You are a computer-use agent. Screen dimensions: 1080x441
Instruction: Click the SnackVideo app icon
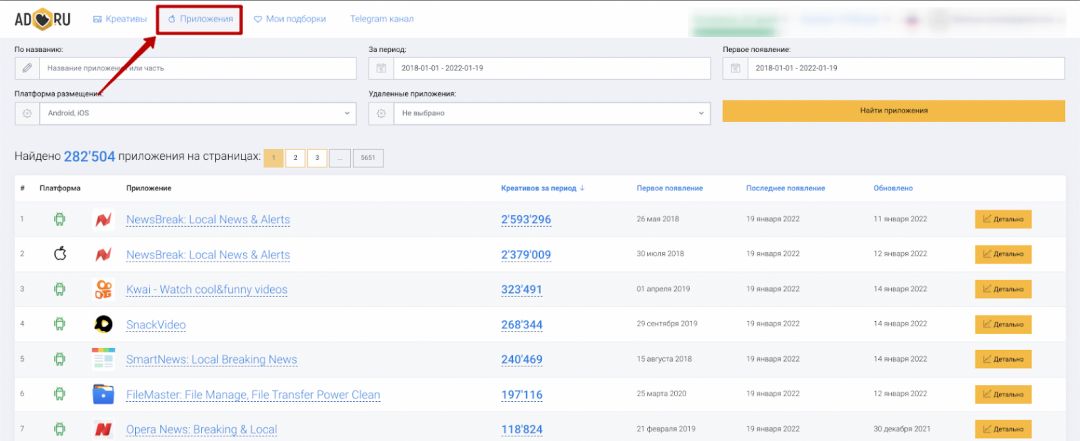pyautogui.click(x=103, y=324)
